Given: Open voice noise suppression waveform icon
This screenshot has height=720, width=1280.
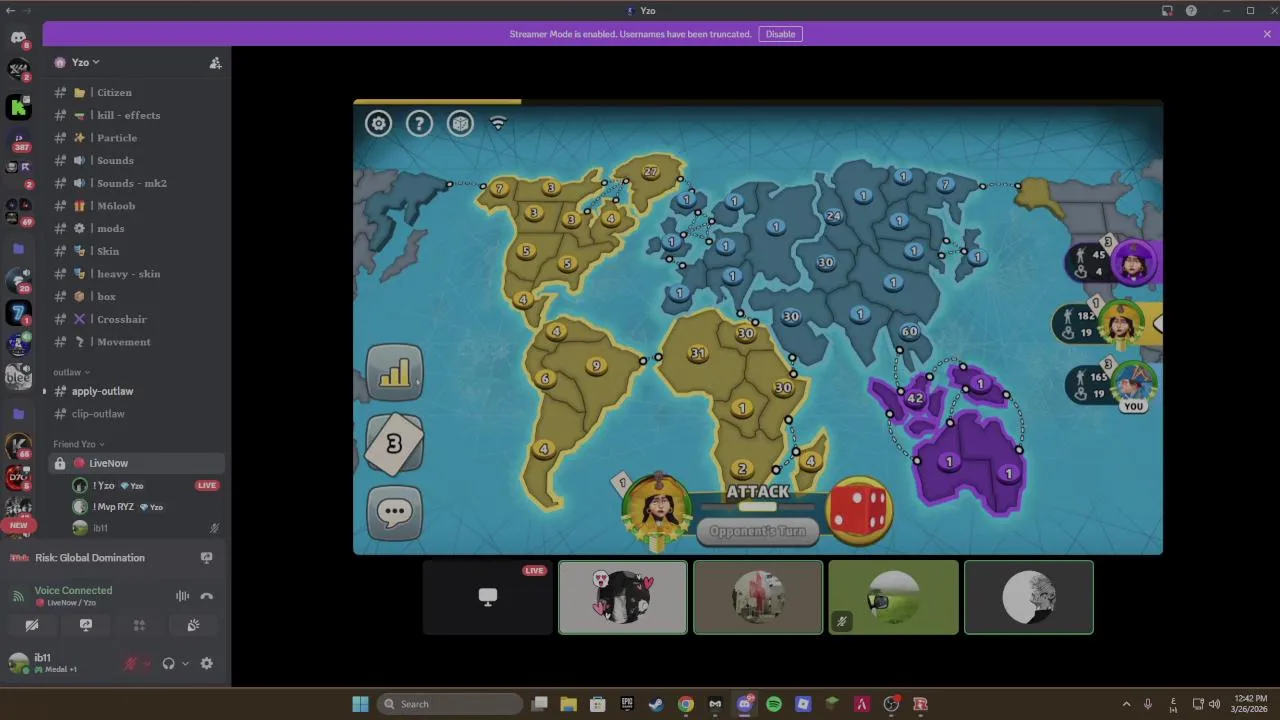Looking at the screenshot, I should [182, 596].
